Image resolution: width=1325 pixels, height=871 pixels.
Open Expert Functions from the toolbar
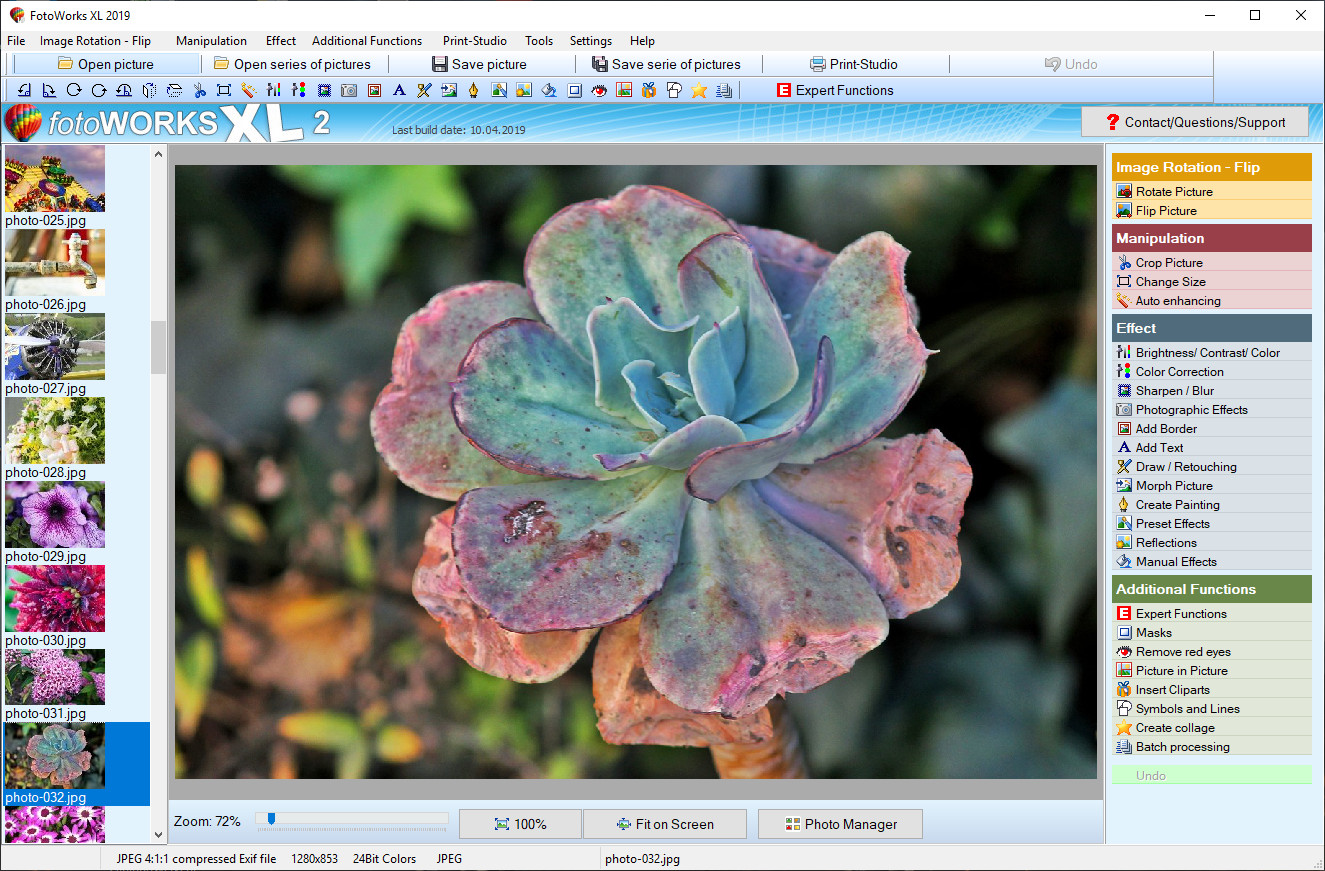835,90
